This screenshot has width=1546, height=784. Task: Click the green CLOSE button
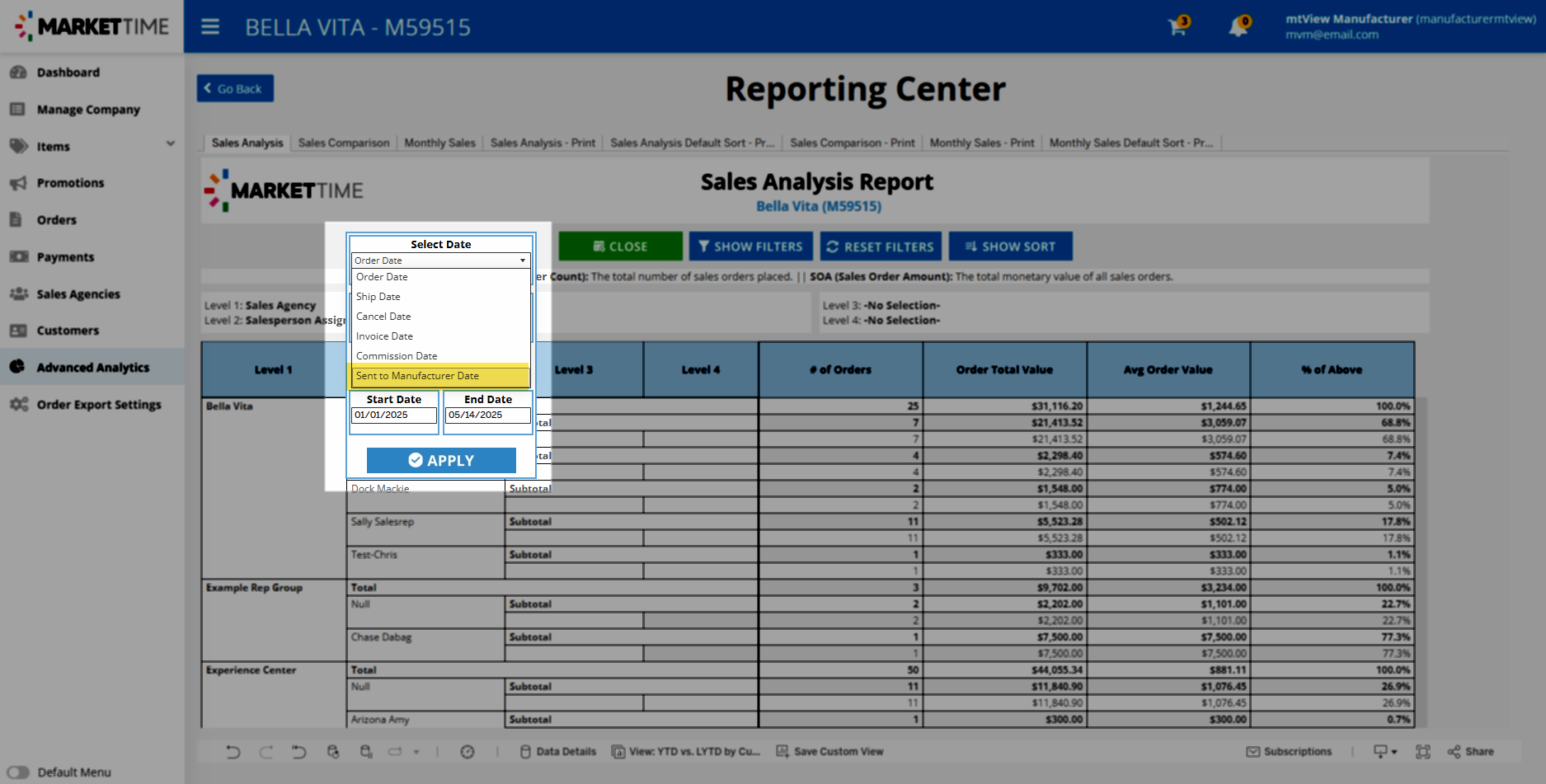pyautogui.click(x=620, y=246)
